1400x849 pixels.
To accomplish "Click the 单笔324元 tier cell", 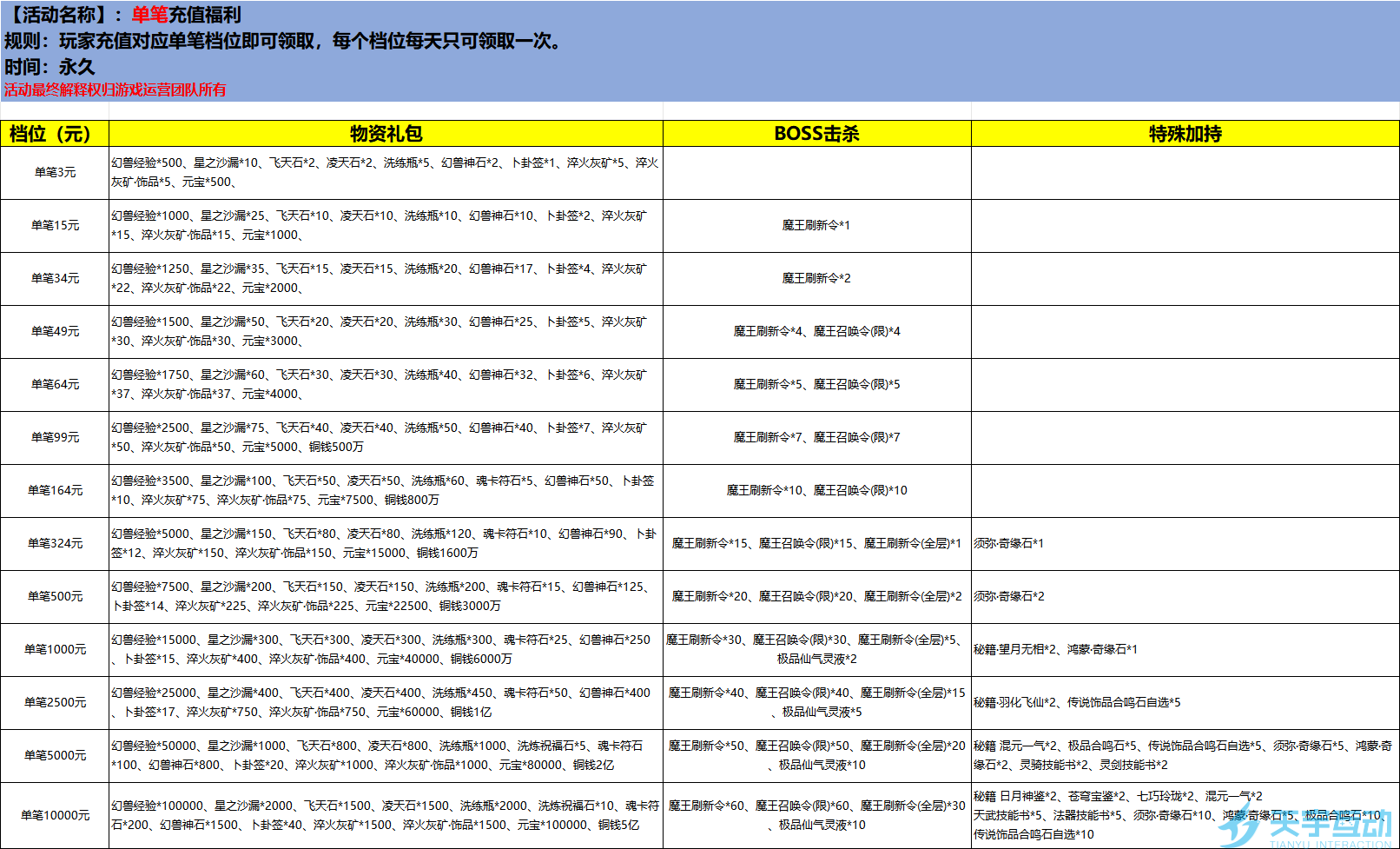I will [x=55, y=544].
